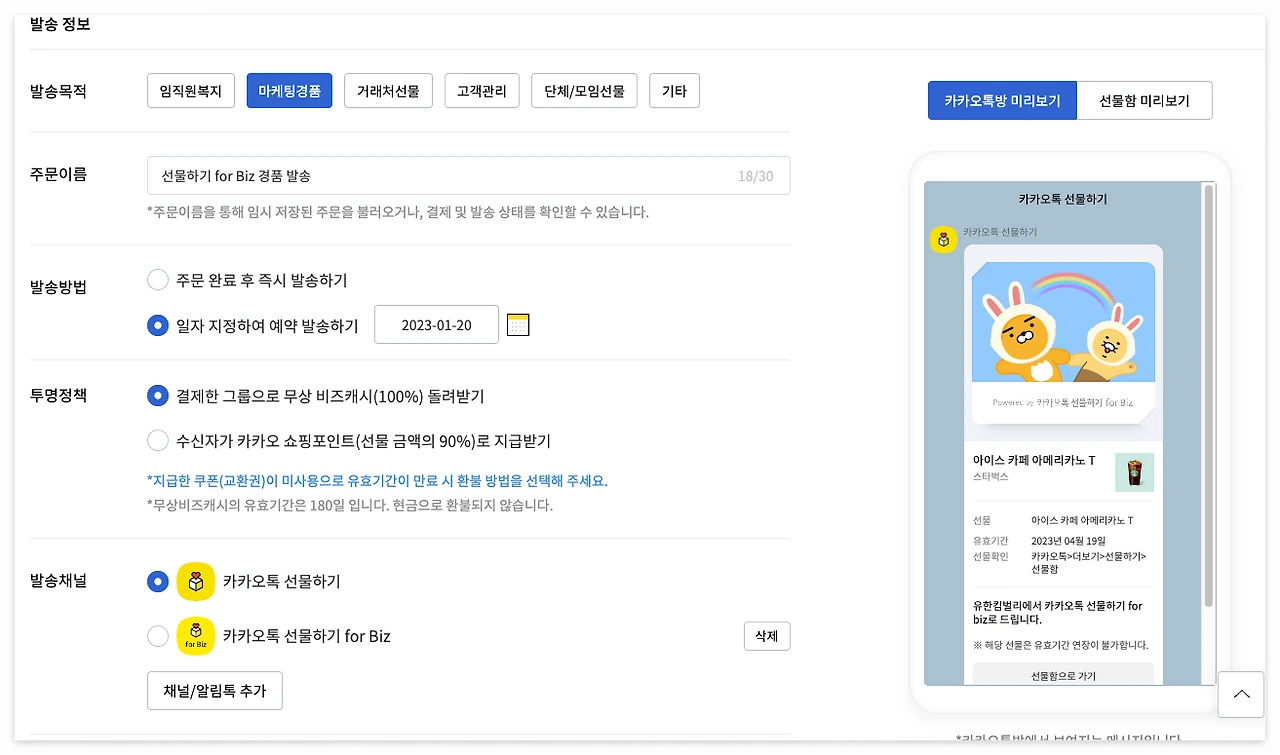1280x755 pixels.
Task: Click the '*무상비즈캐시의 유효기간은 180일' note
Action: [x=349, y=505]
